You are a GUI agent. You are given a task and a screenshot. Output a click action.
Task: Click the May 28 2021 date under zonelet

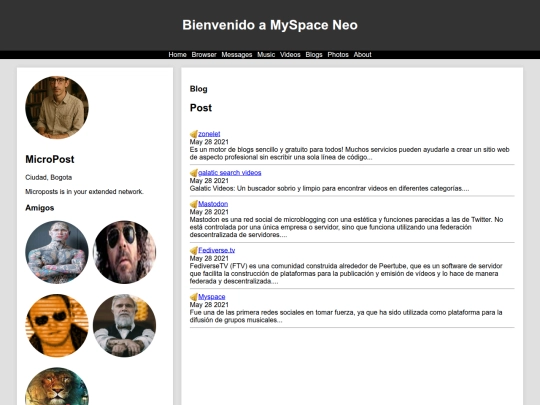[209, 142]
